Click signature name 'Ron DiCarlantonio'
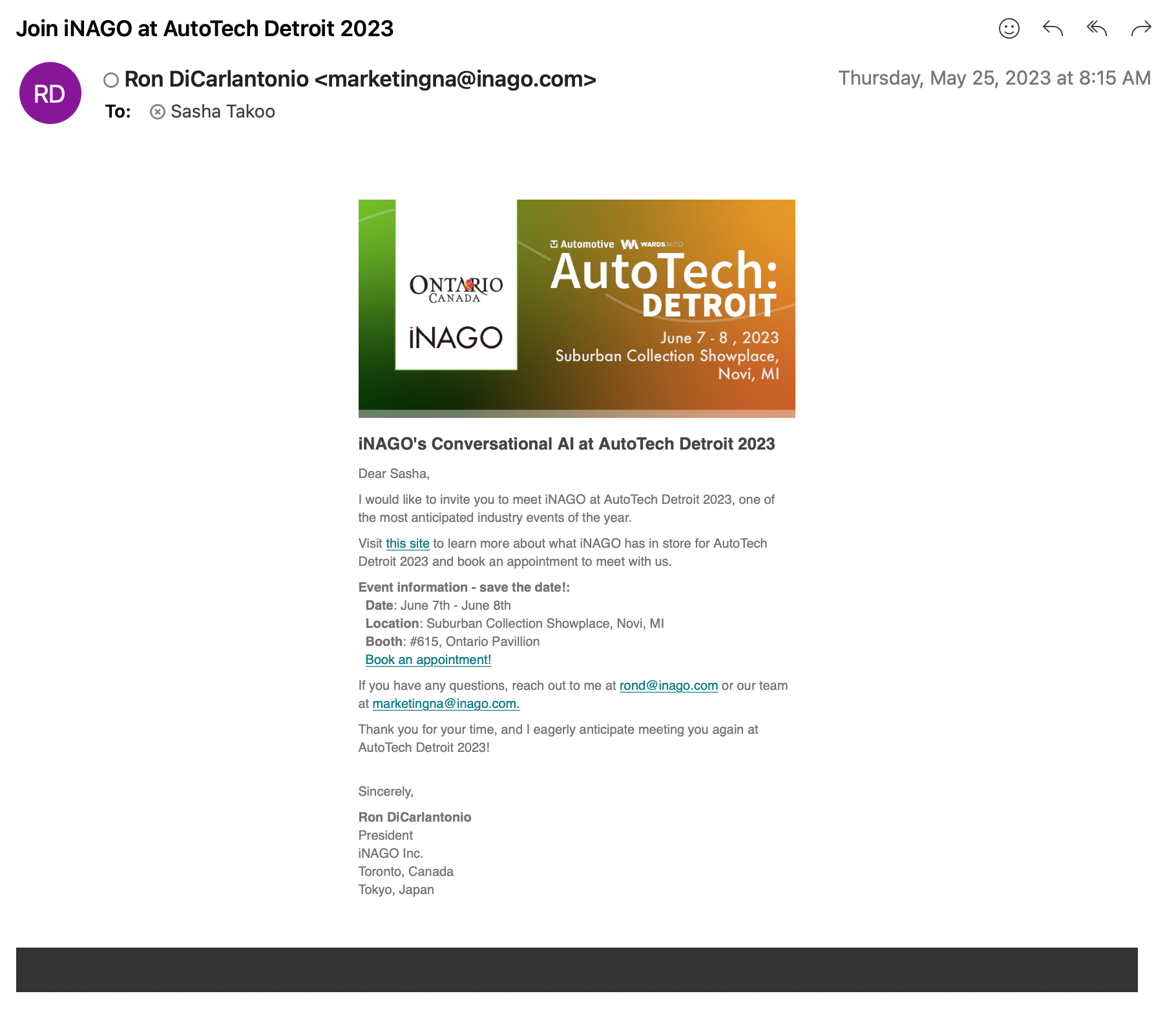1176x1018 pixels. [415, 817]
